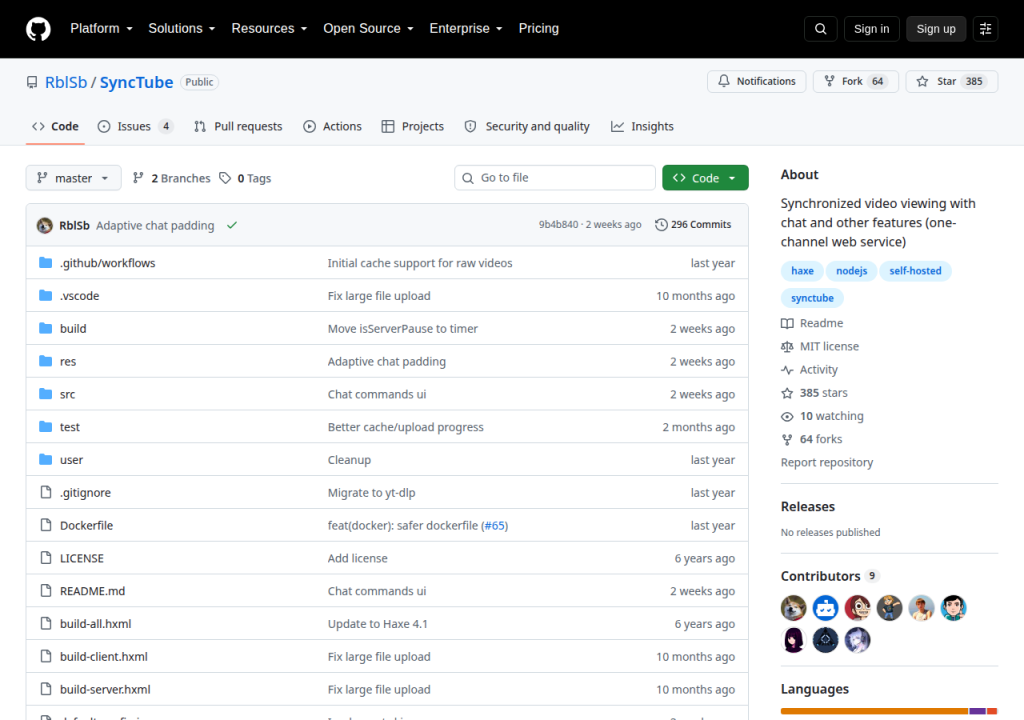Open the res folder

(68, 361)
